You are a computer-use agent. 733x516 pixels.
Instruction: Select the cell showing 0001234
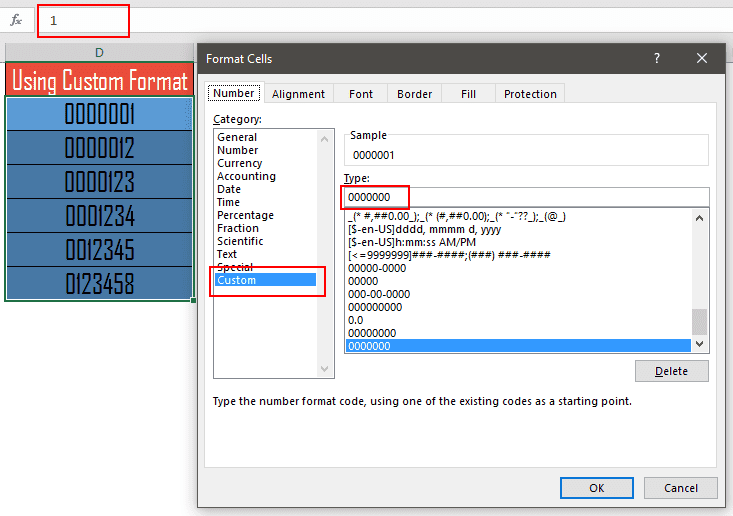coord(100,216)
